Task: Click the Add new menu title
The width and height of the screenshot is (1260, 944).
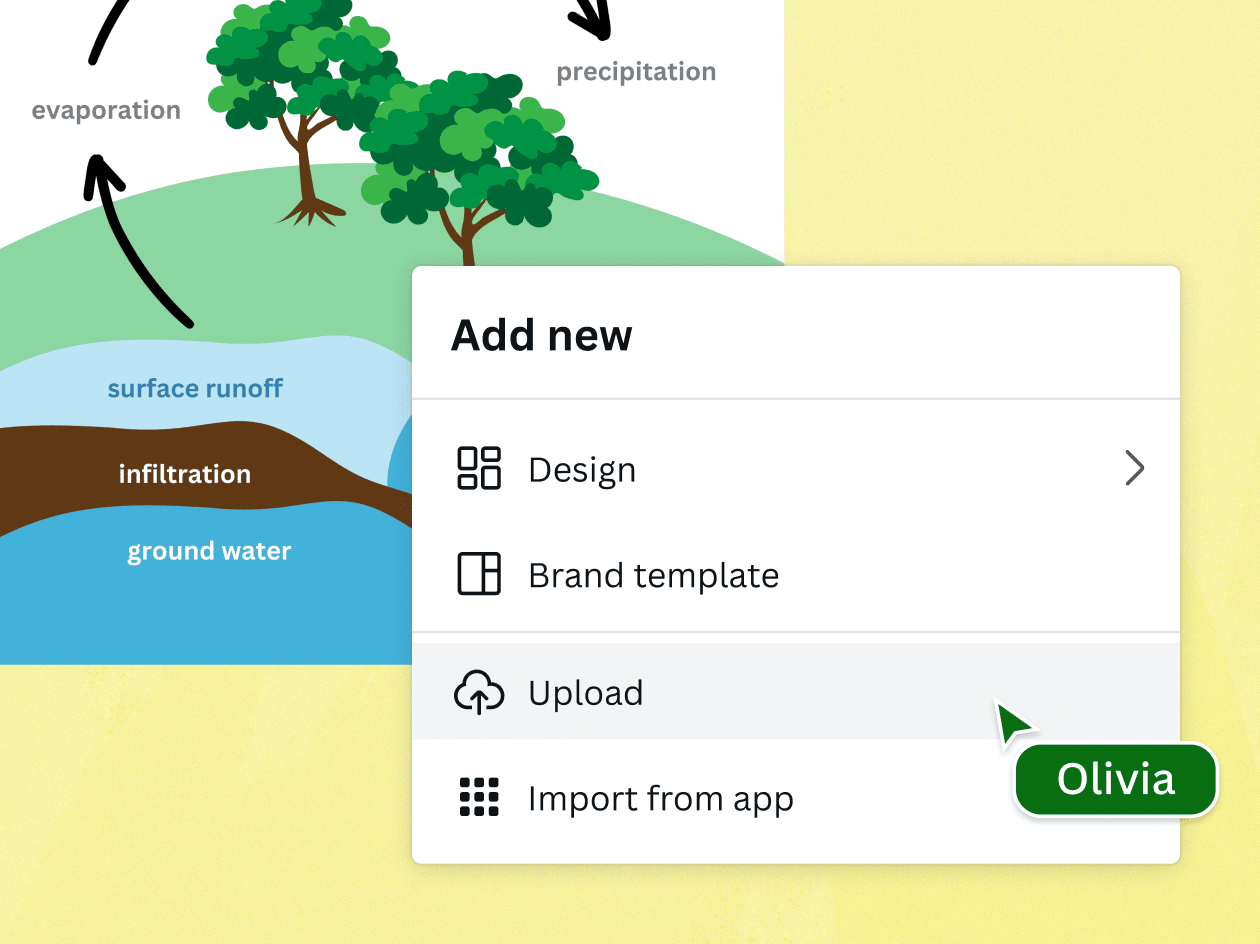Action: (541, 335)
